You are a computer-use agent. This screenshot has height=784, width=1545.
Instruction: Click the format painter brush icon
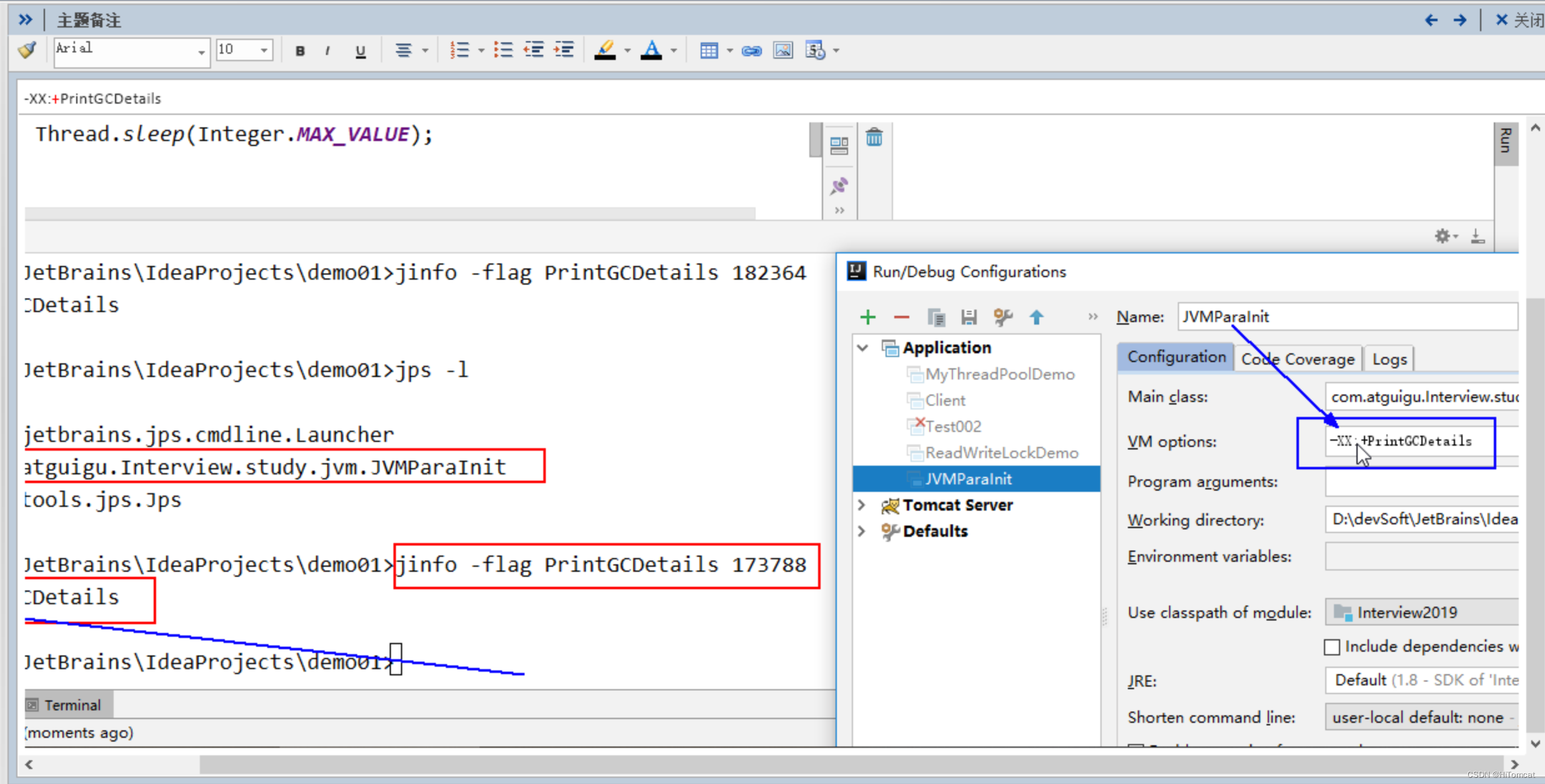point(27,50)
